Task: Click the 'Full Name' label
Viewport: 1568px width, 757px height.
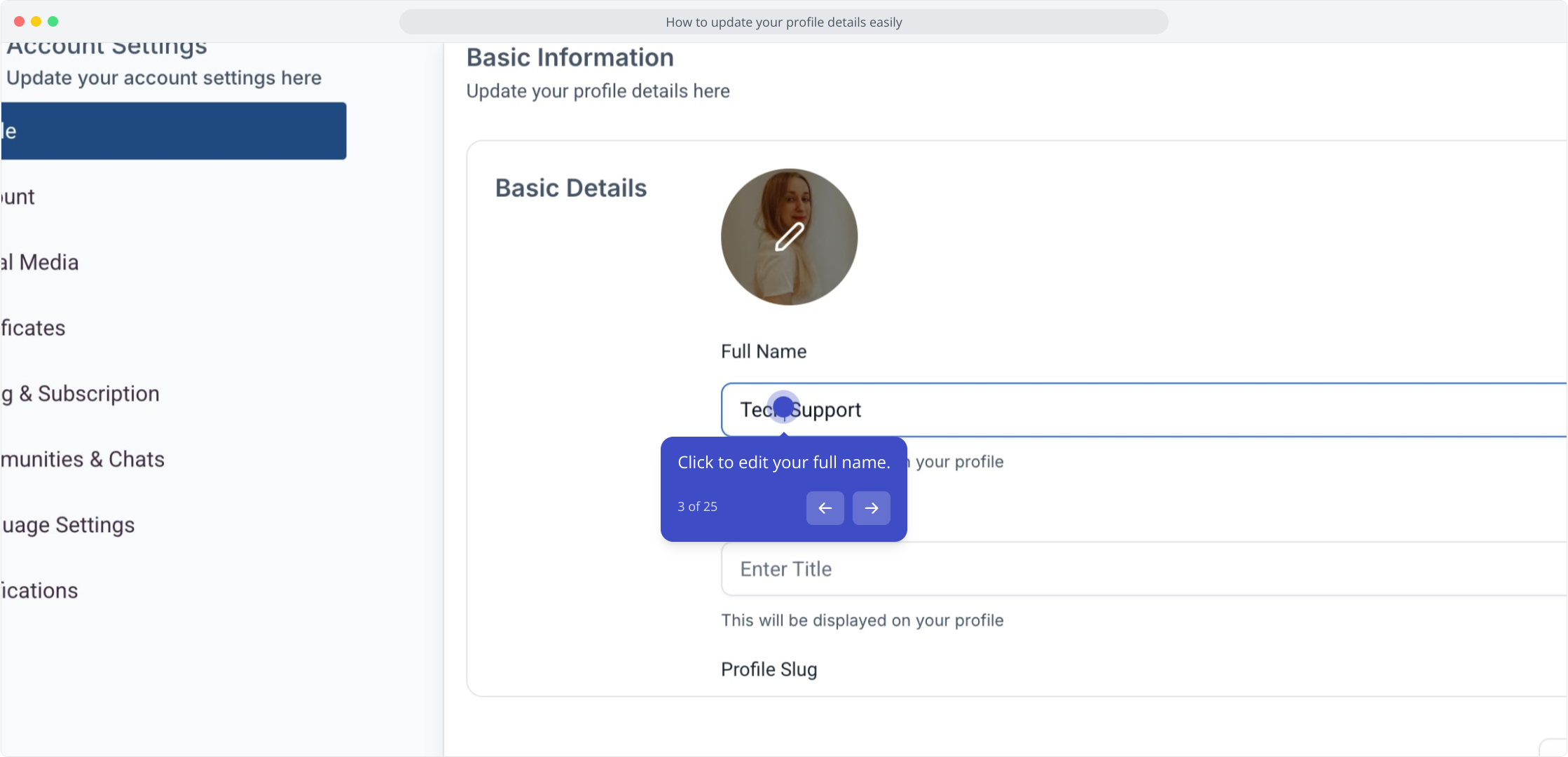Action: pyautogui.click(x=764, y=351)
